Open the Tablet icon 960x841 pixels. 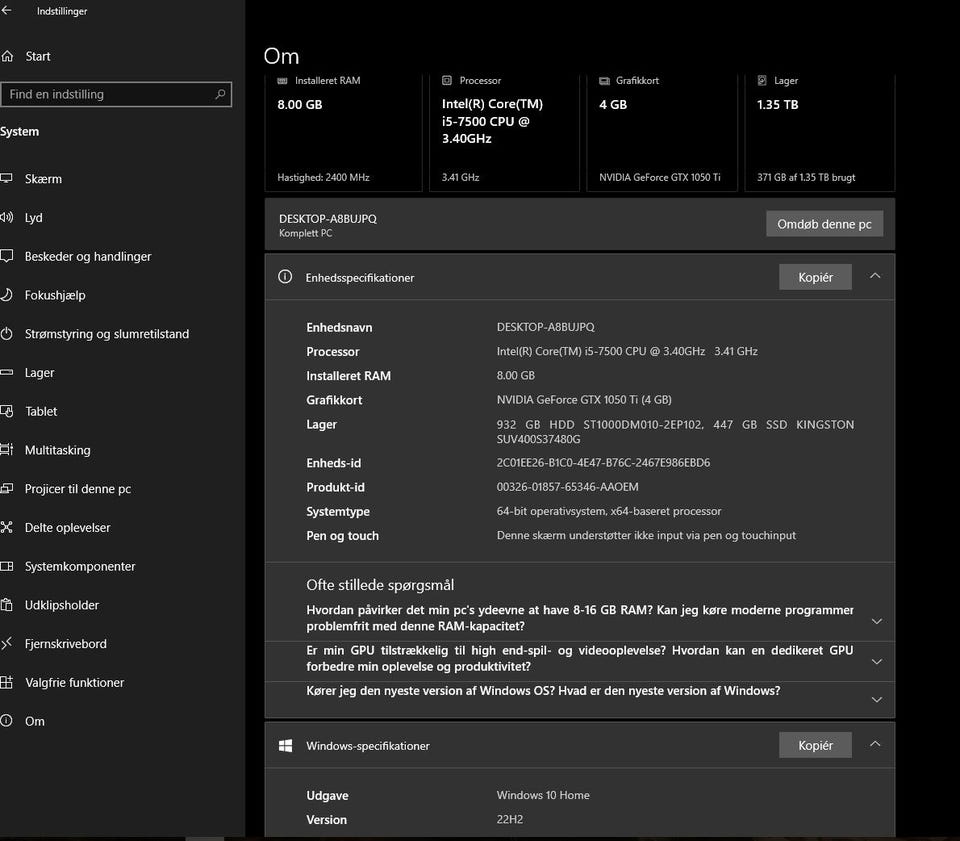(x=7, y=411)
